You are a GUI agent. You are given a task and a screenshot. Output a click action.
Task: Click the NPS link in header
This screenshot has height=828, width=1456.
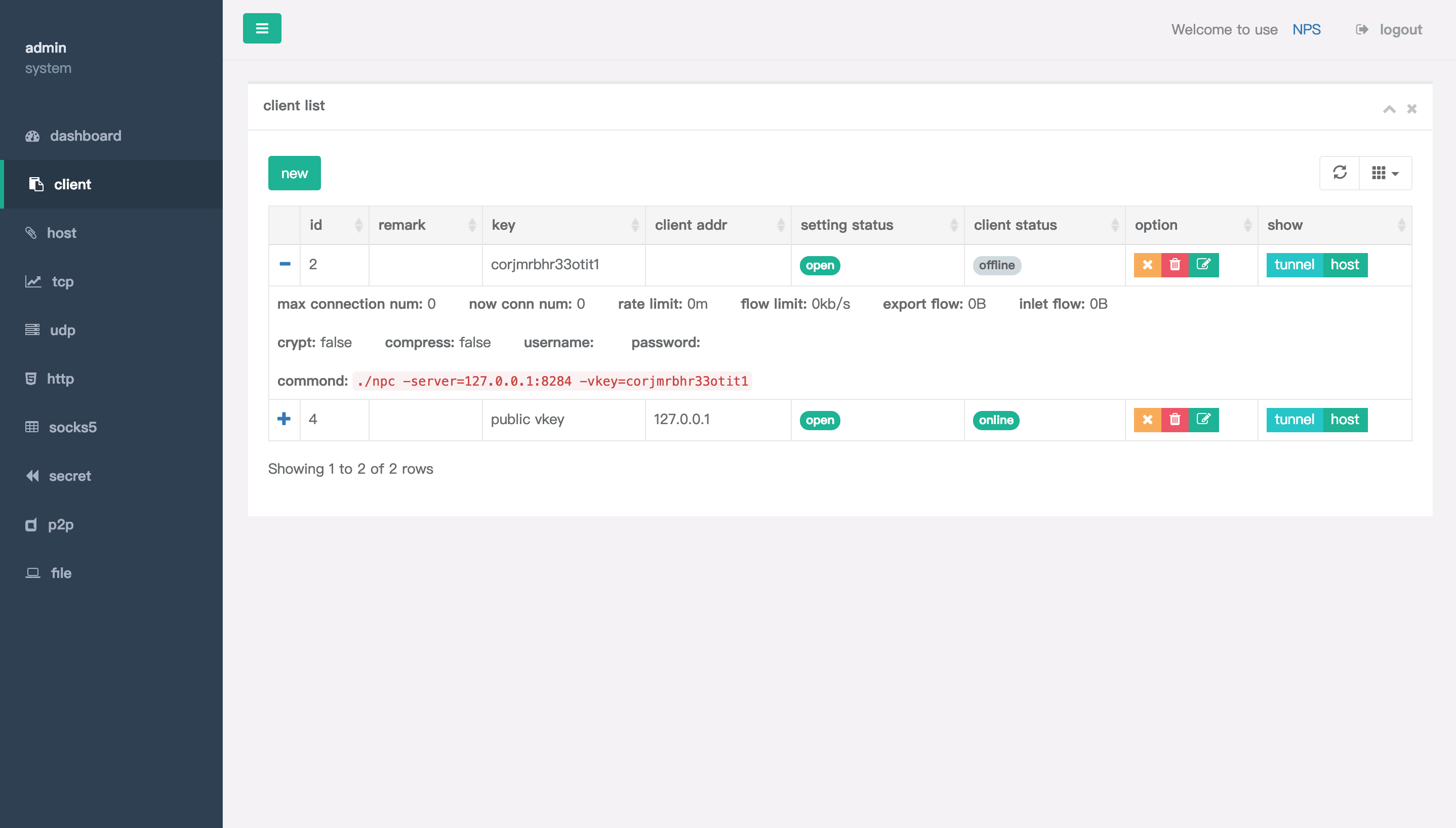coord(1307,29)
